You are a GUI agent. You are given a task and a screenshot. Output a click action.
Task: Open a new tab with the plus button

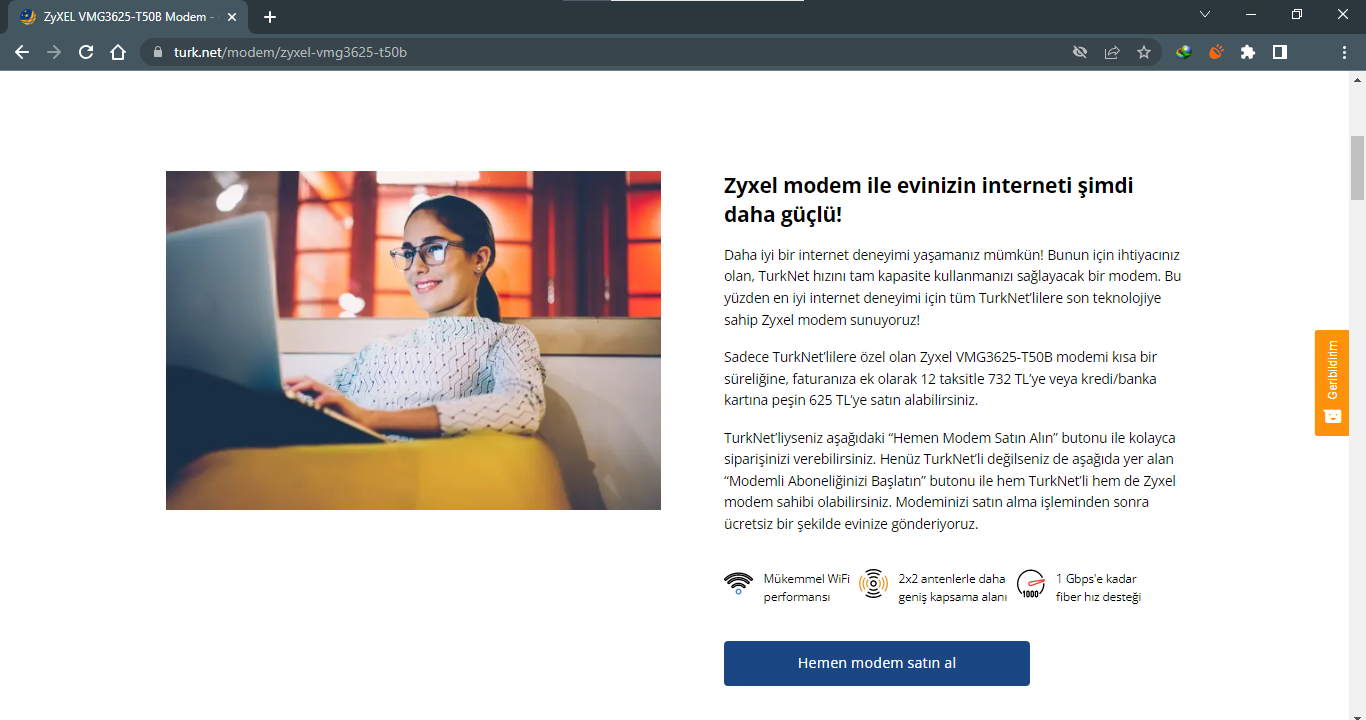(x=269, y=17)
